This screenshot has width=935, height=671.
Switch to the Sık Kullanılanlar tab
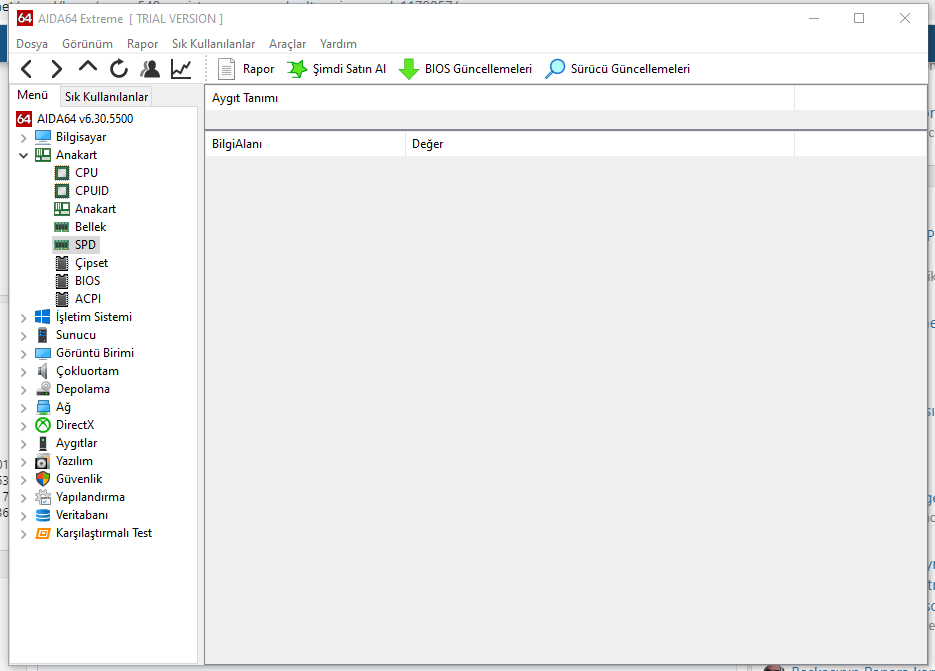click(x=106, y=97)
